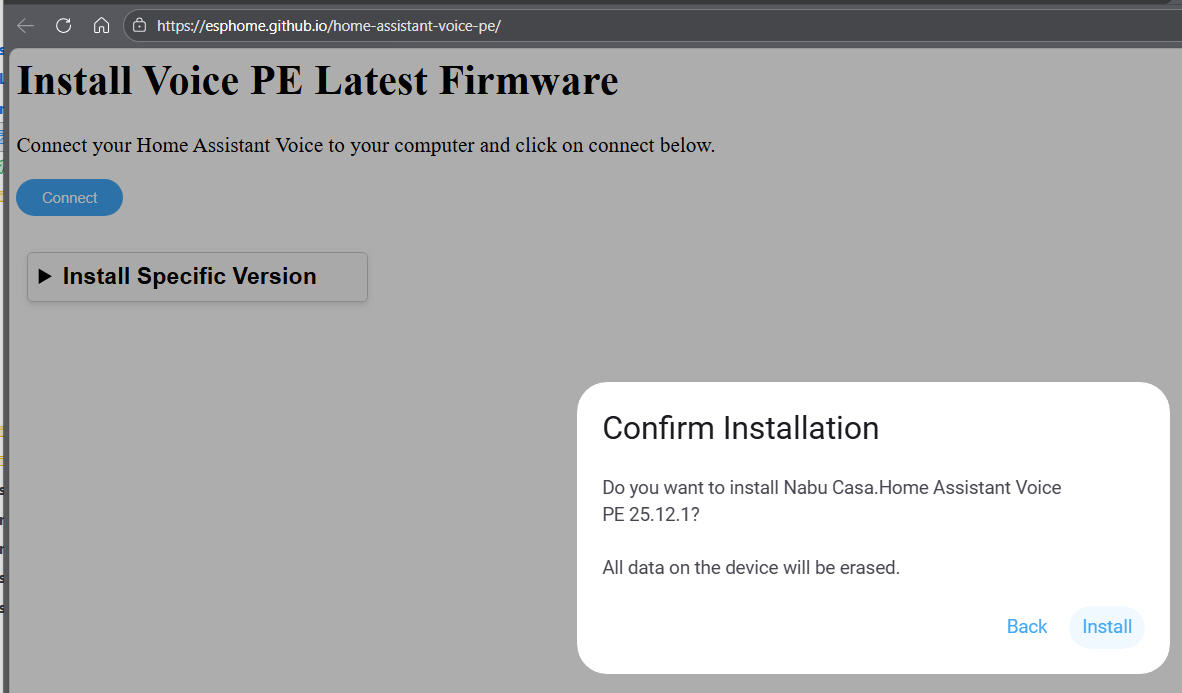Viewport: 1182px width, 693px height.
Task: Expand the Install Specific Version triangle
Action: (45, 277)
